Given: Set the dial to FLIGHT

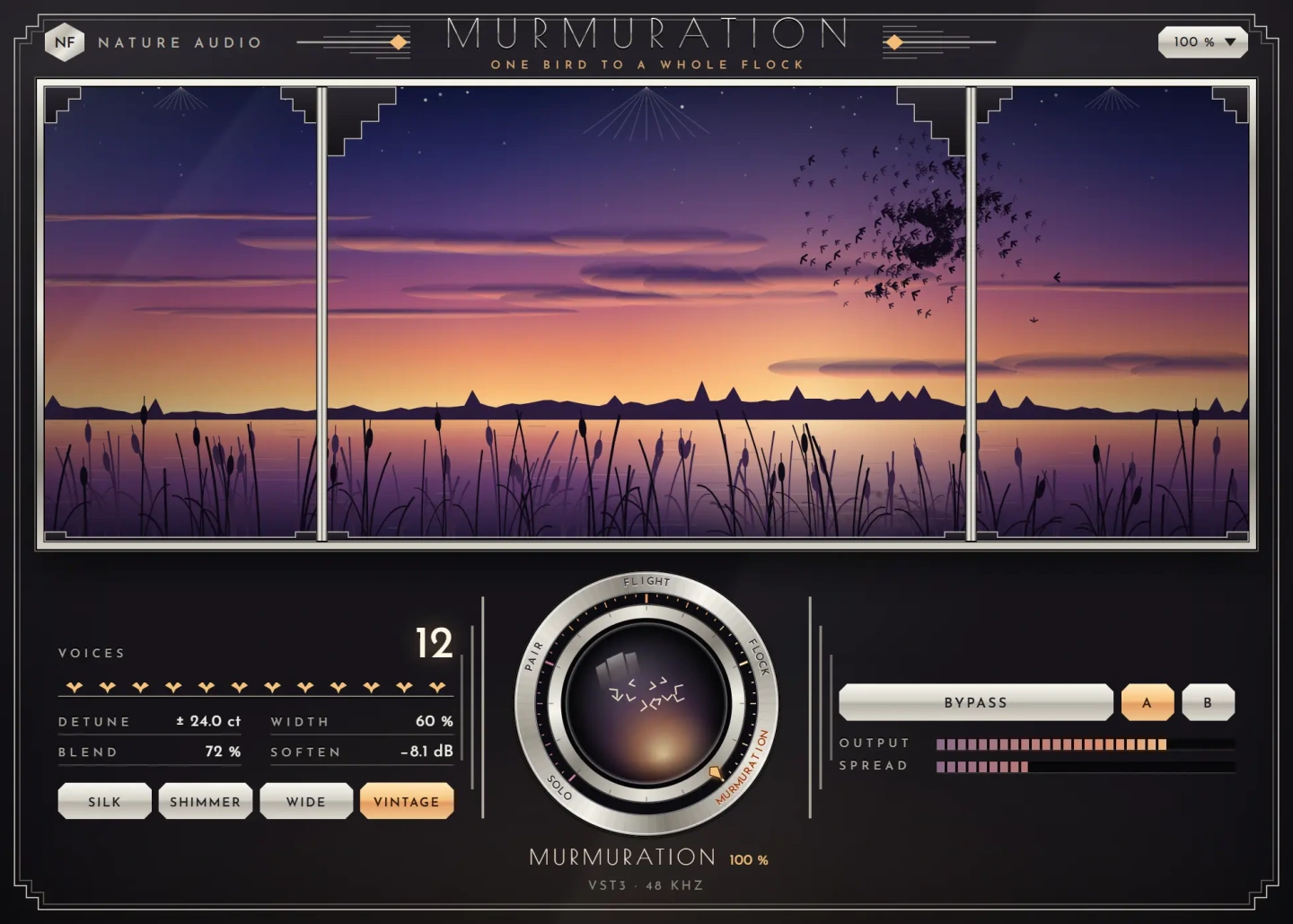Looking at the screenshot, I should [646, 582].
